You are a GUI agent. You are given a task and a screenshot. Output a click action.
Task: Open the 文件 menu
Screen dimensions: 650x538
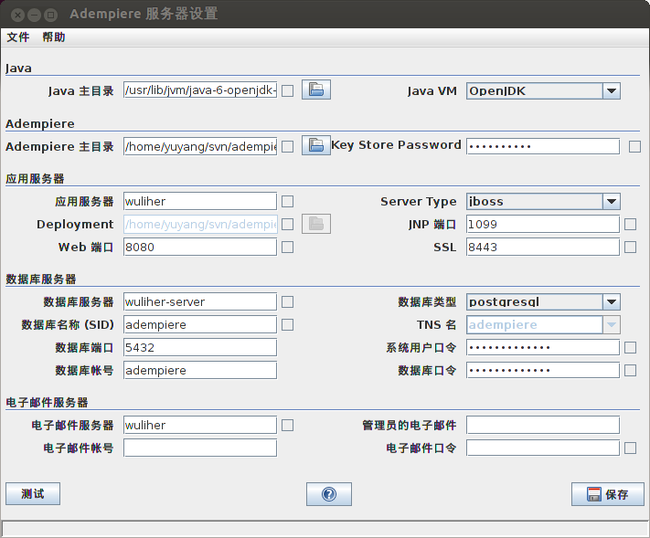18,37
